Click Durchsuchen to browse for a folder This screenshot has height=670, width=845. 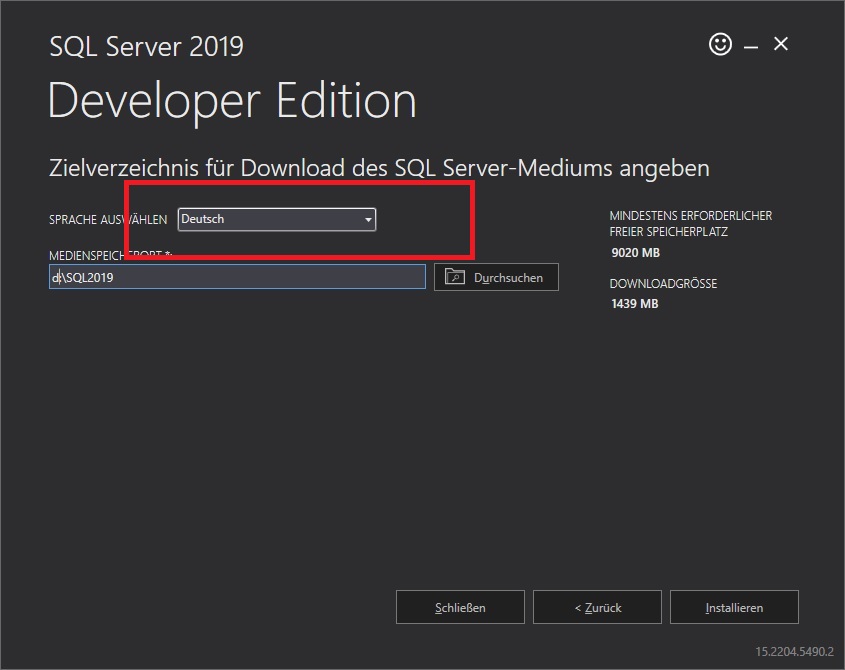pyautogui.click(x=497, y=277)
